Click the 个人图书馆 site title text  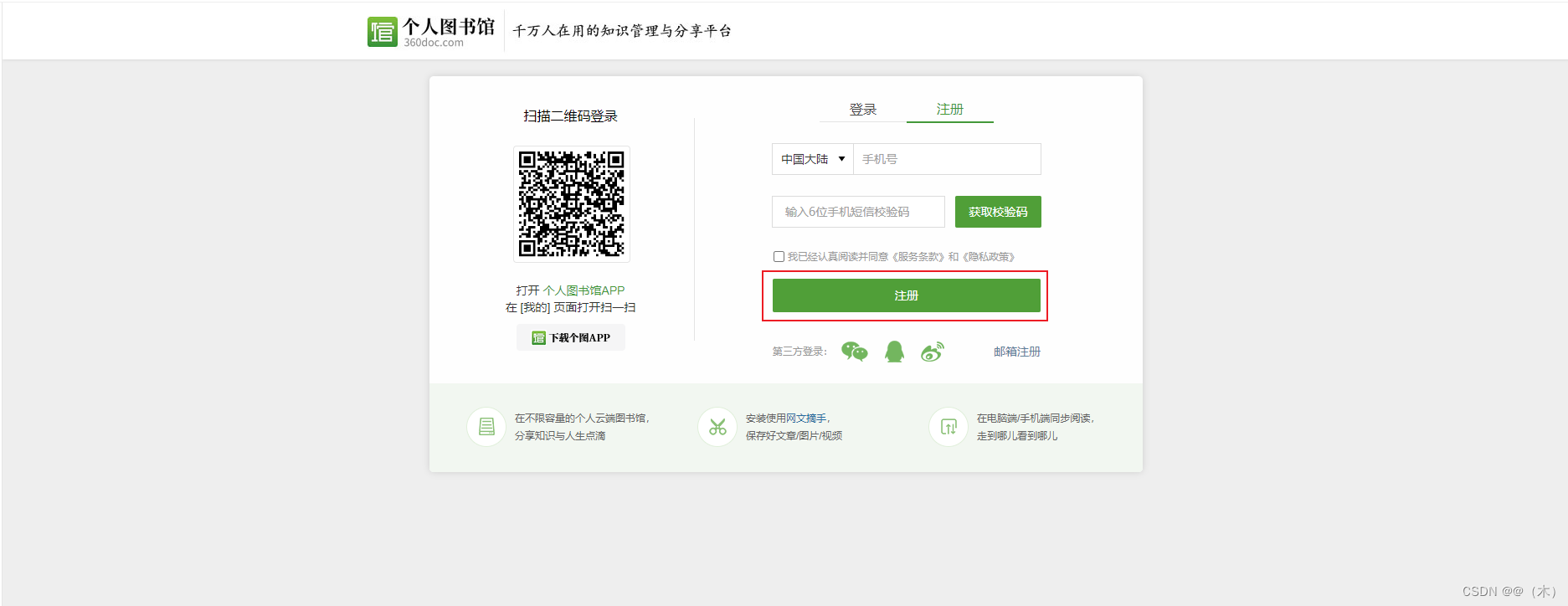point(449,26)
